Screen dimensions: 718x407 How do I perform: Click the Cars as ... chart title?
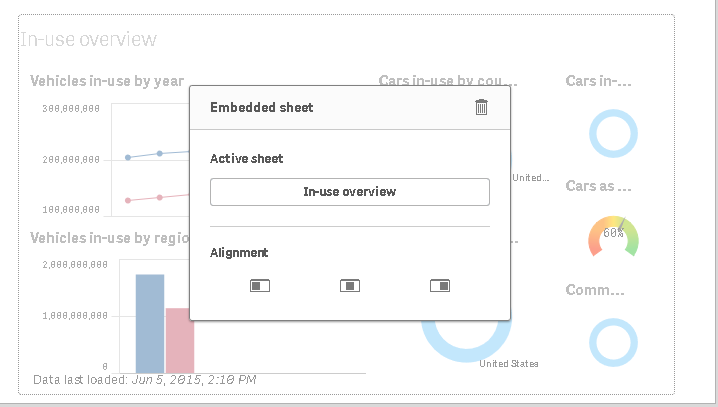tap(598, 186)
